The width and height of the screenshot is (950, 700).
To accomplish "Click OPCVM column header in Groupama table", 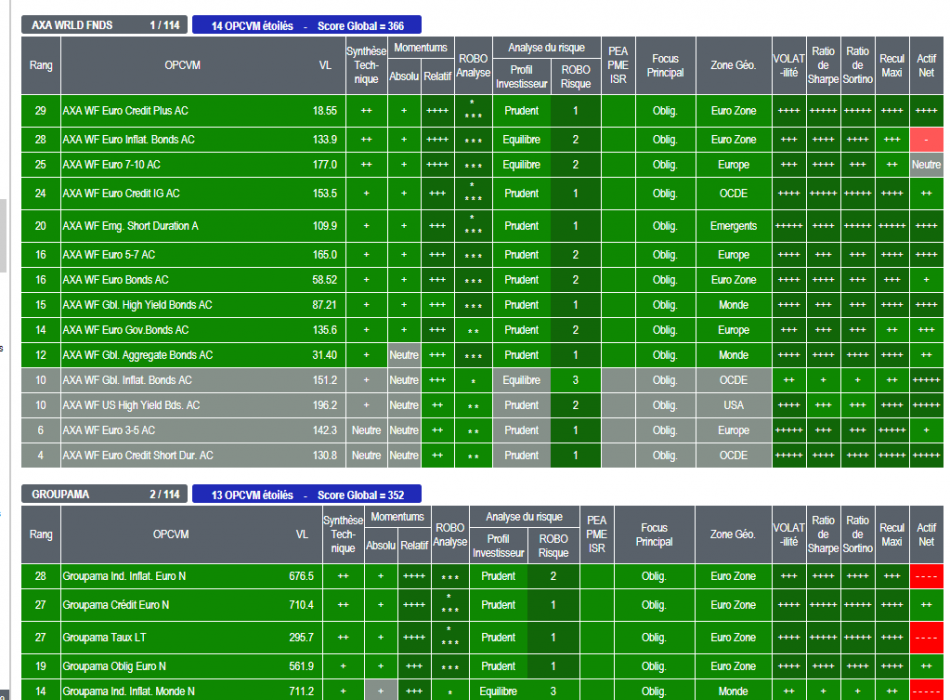I will tap(171, 535).
